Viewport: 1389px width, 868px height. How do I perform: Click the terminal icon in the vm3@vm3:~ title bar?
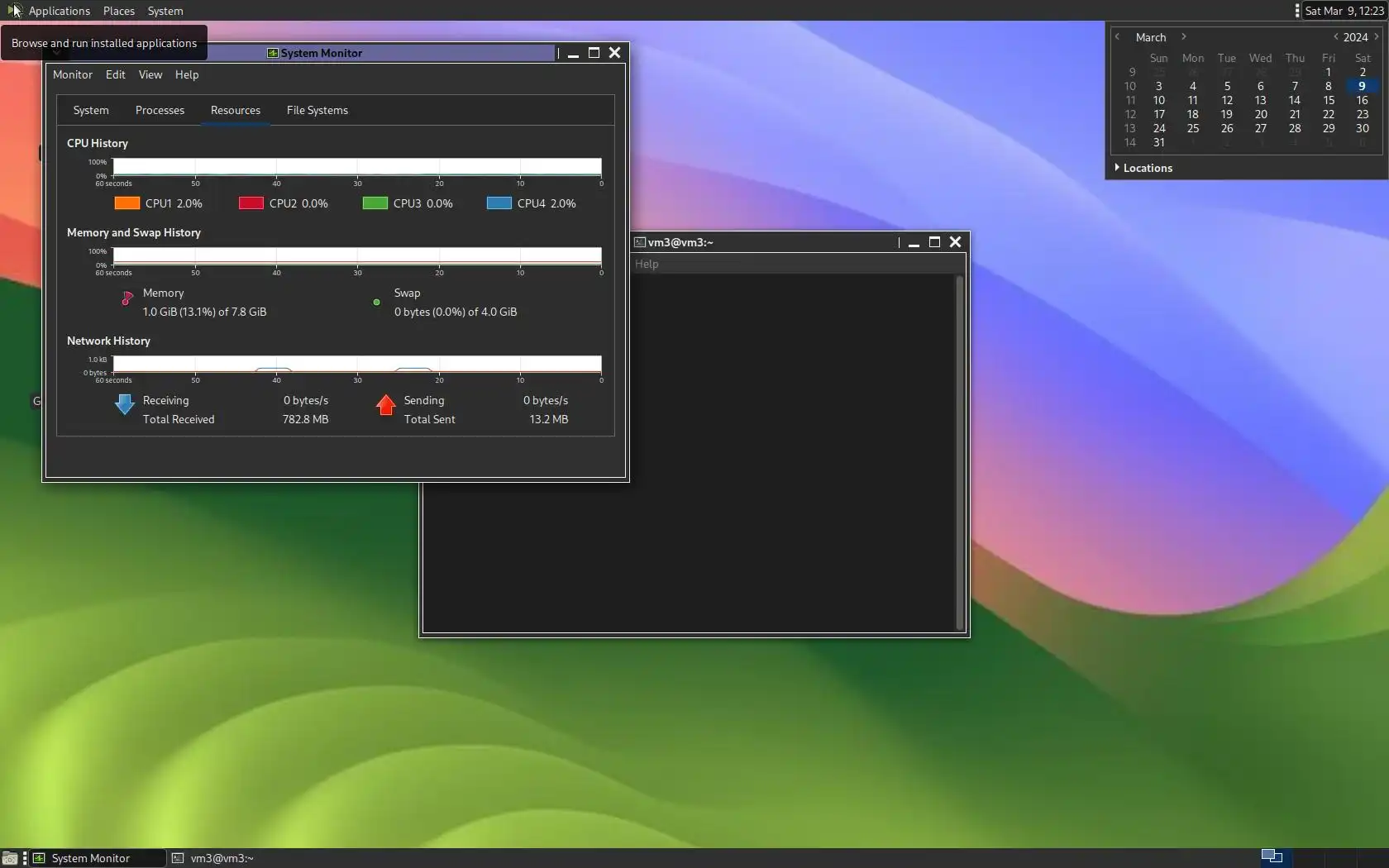pyautogui.click(x=639, y=242)
